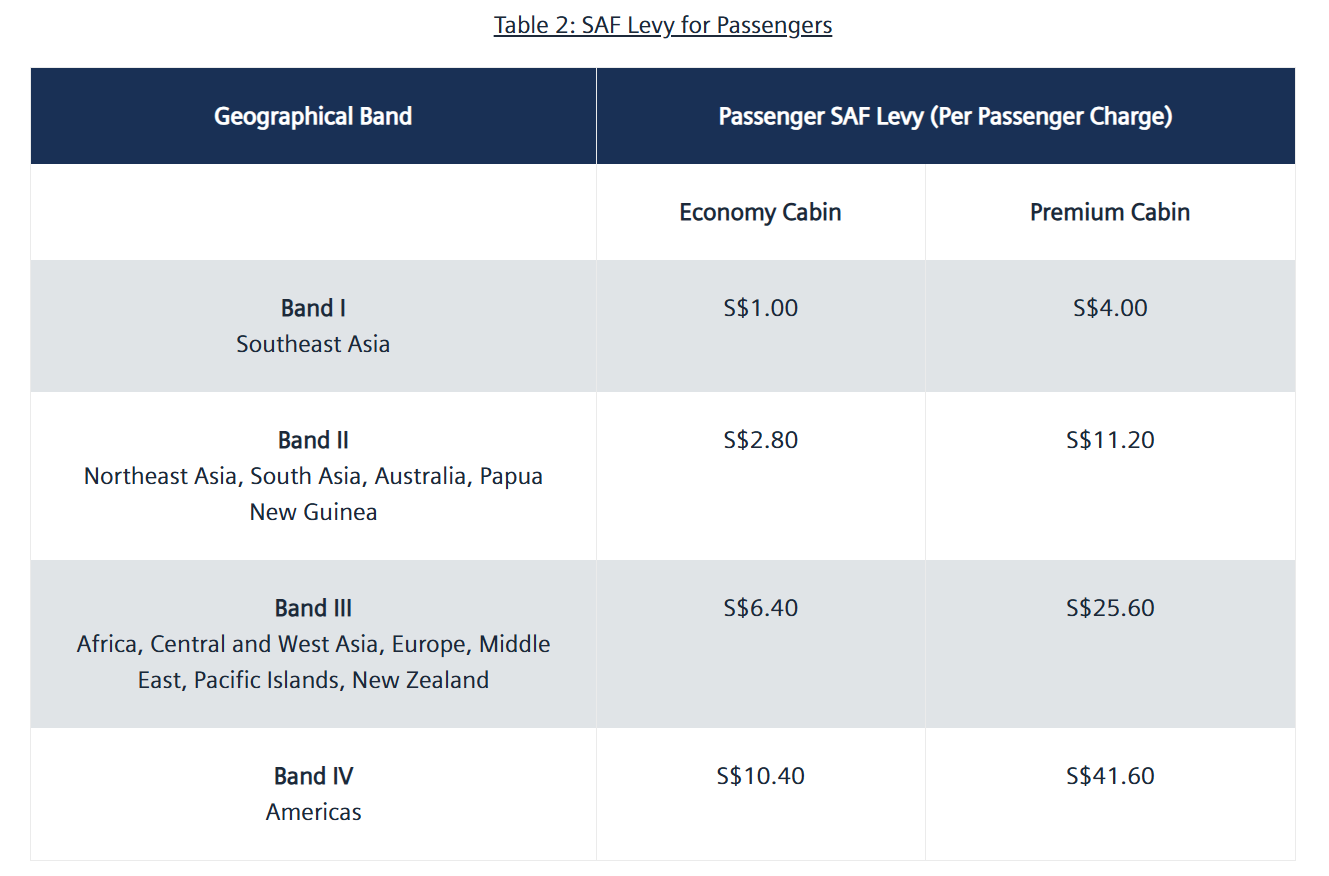Click the Band I label
1329x876 pixels.
(313, 308)
